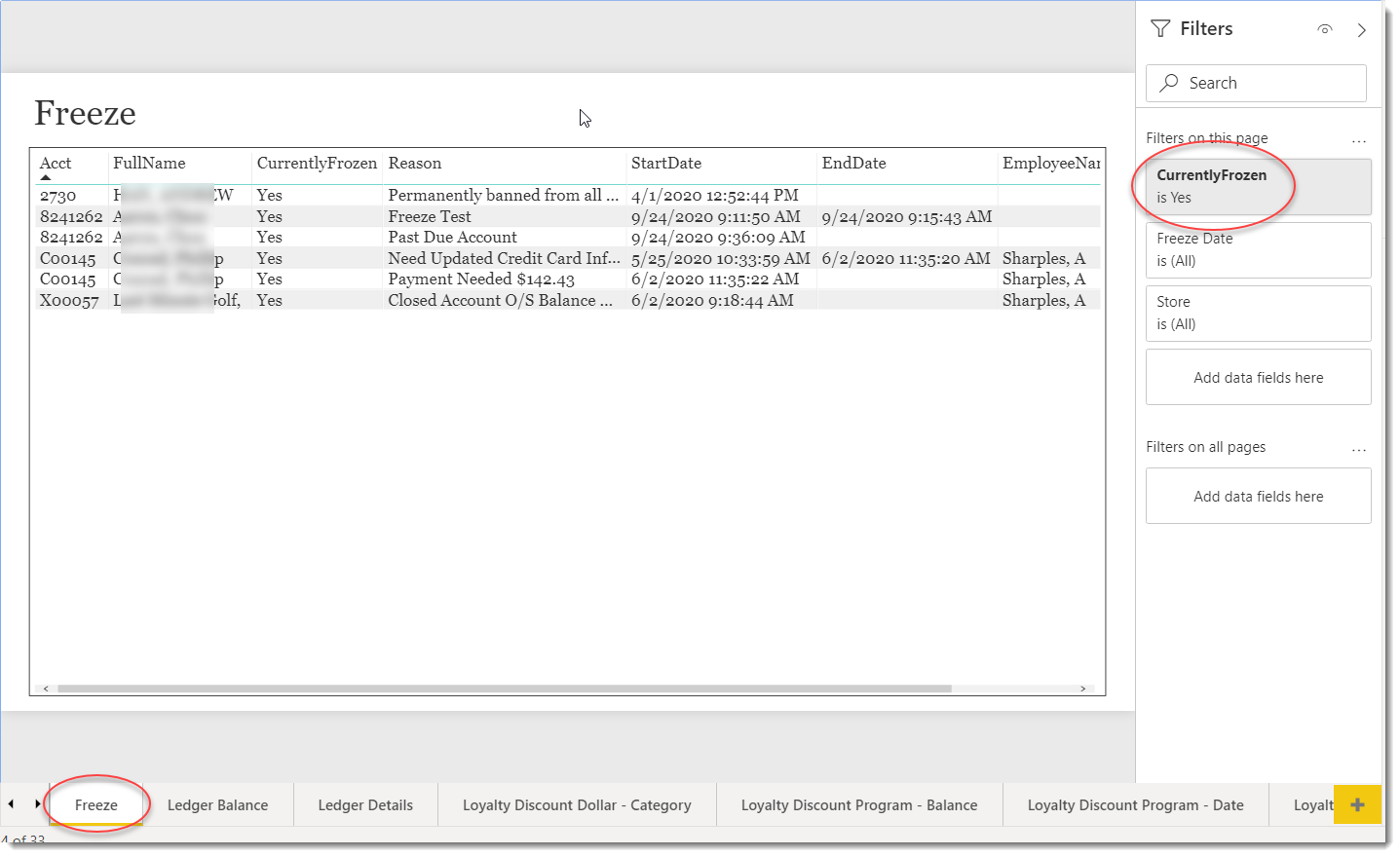Add a new page with the plus button

click(x=1357, y=804)
